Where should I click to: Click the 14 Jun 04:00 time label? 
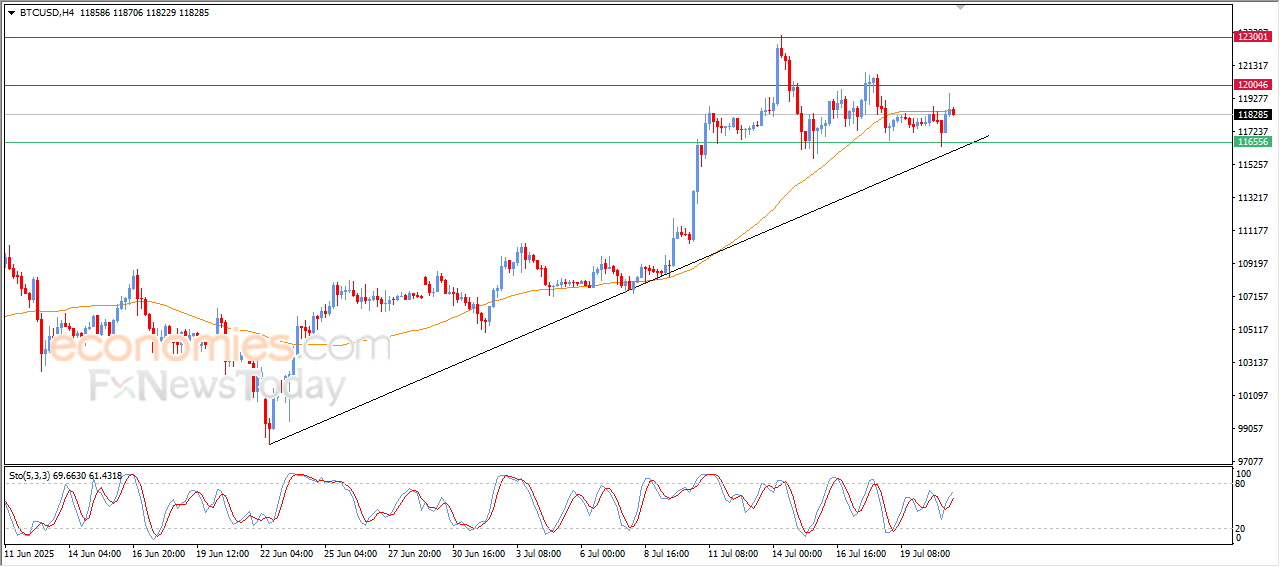94,552
